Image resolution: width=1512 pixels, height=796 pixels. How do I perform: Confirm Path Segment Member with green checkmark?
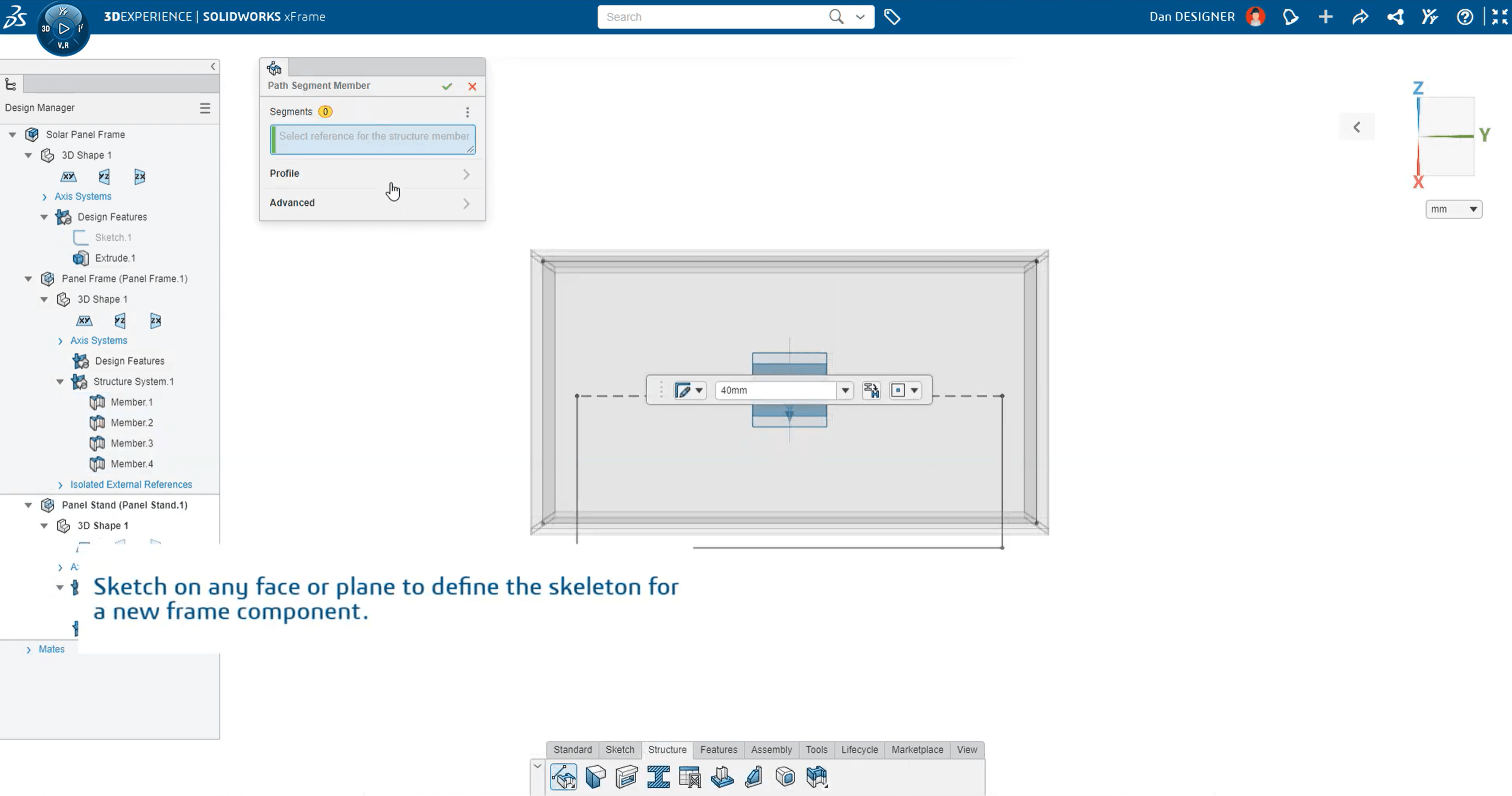(x=447, y=86)
